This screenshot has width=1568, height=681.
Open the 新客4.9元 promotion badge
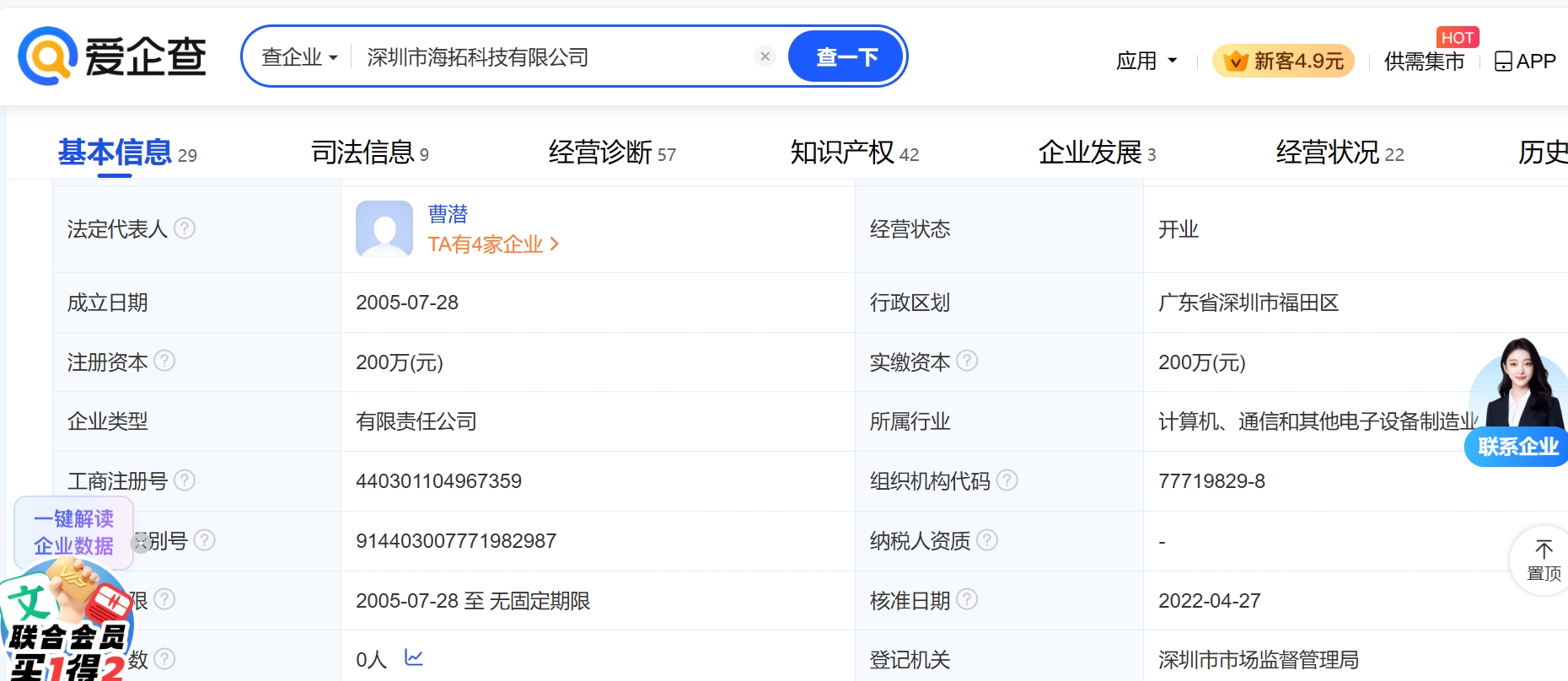pyautogui.click(x=1283, y=61)
